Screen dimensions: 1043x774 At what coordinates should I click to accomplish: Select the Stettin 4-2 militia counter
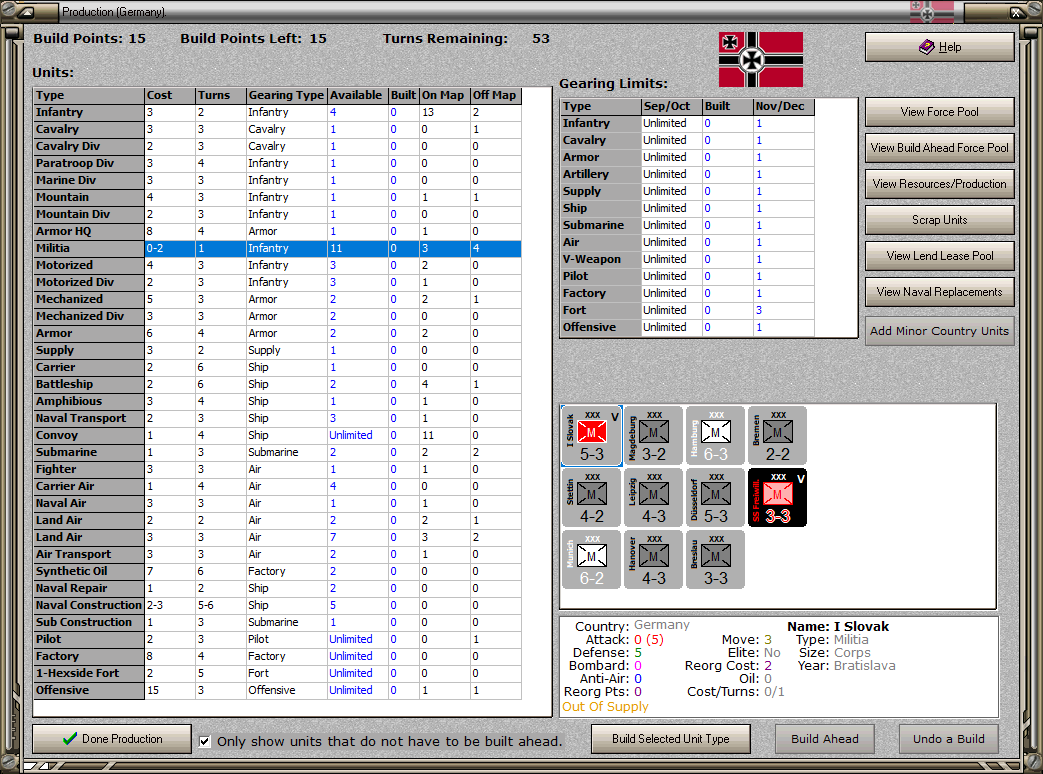point(592,497)
